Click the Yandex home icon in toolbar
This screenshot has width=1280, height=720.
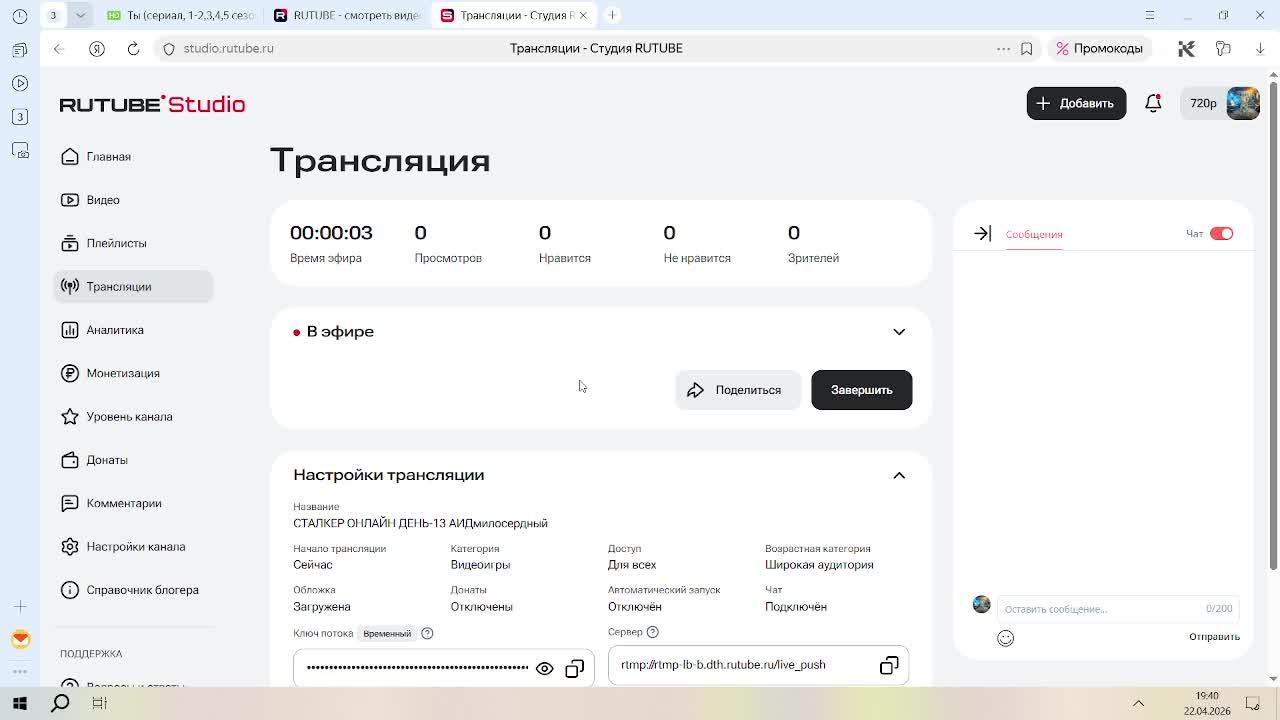click(97, 48)
